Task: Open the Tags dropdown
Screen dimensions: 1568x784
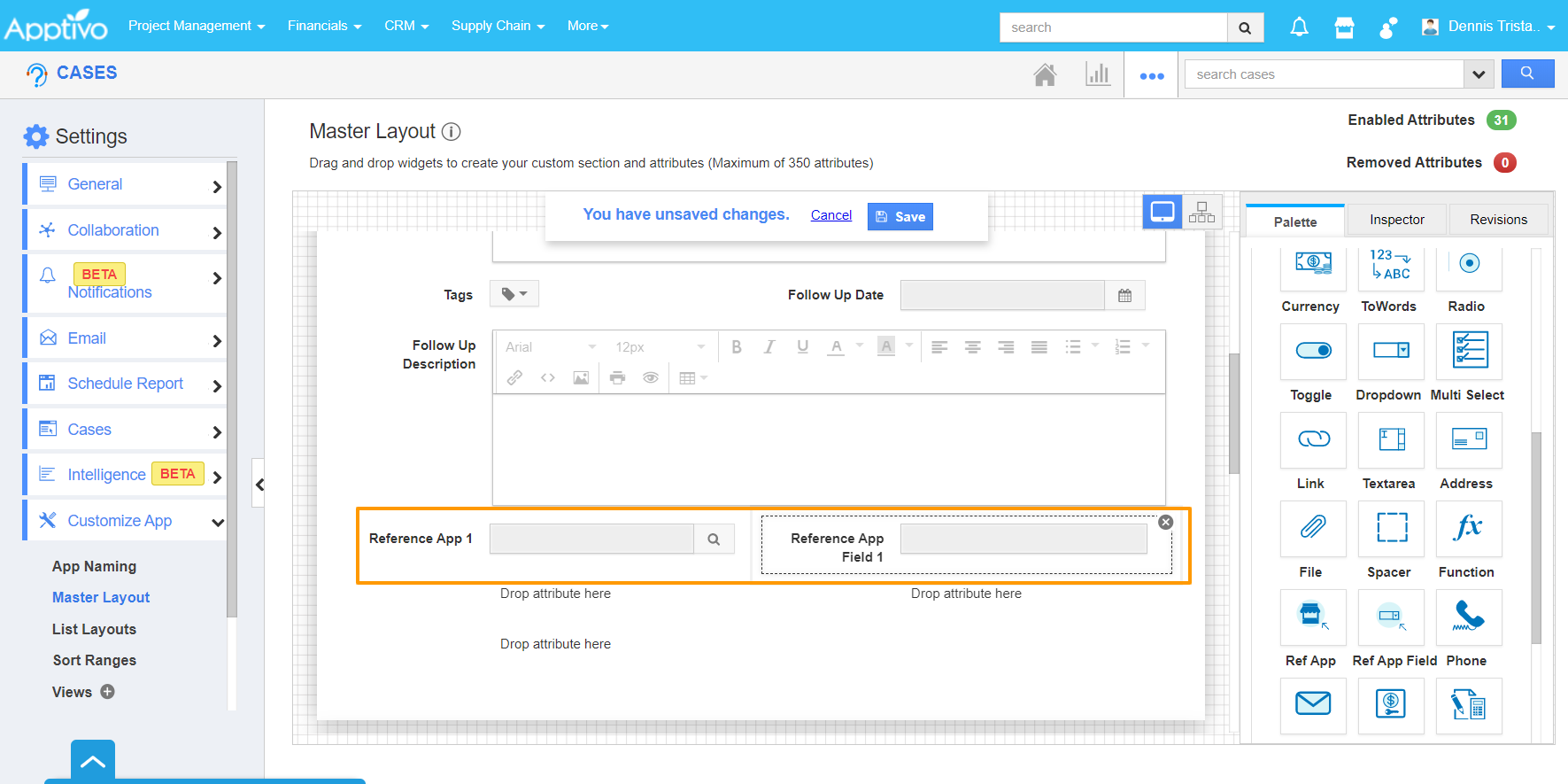Action: pos(514,294)
